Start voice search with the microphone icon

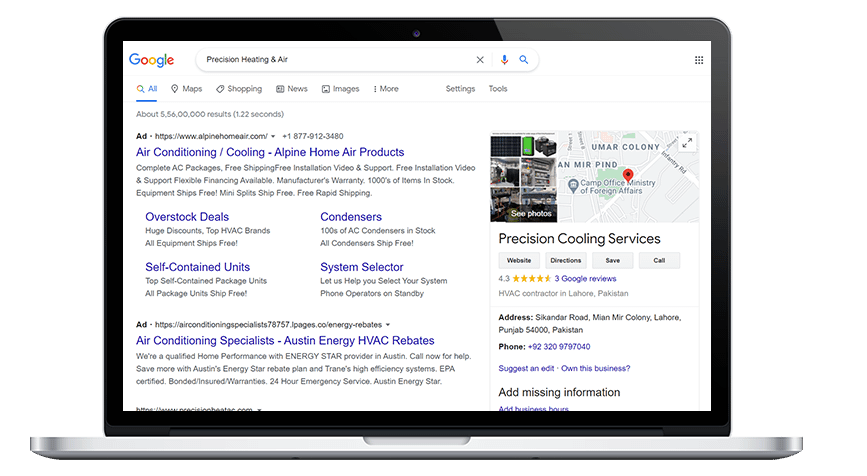coord(504,60)
